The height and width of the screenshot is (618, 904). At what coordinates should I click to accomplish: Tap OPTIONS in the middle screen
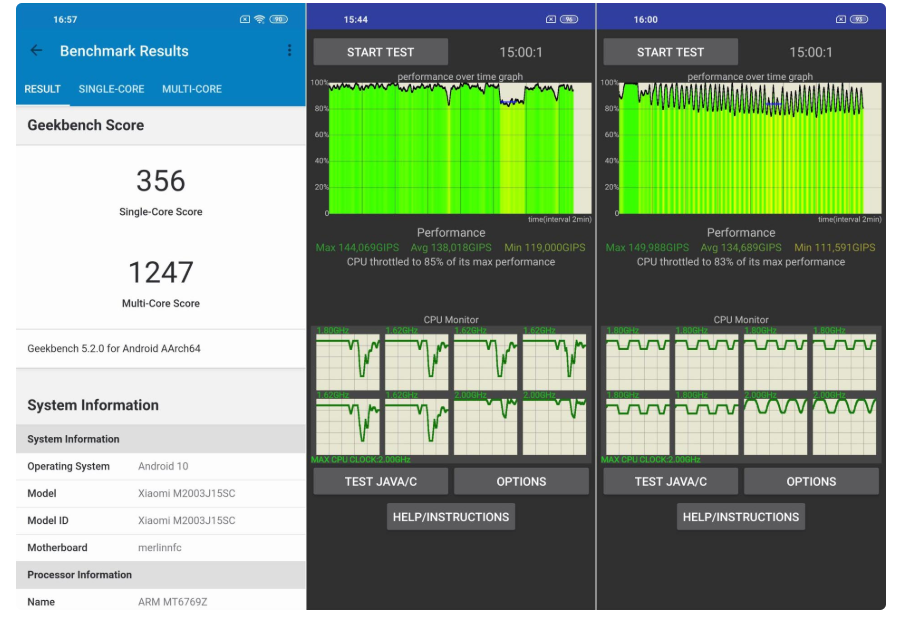point(521,481)
